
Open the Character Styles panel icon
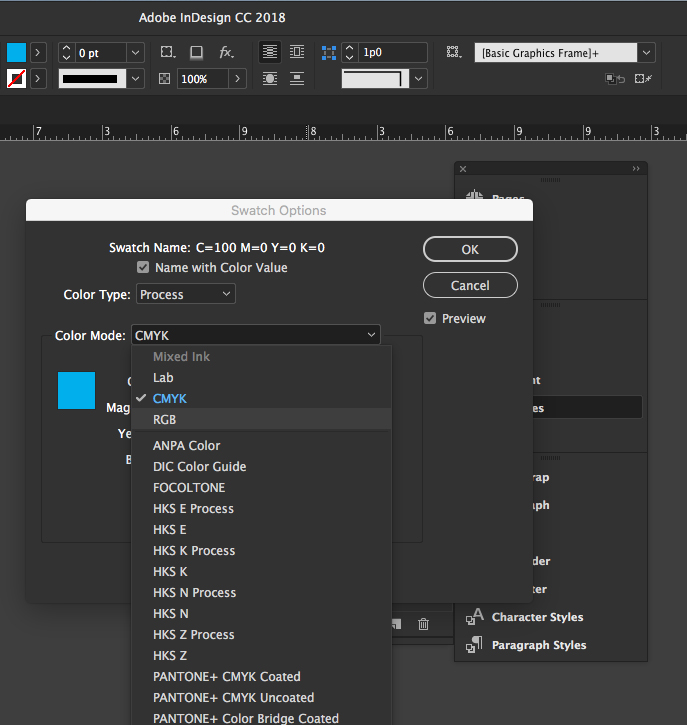(475, 617)
